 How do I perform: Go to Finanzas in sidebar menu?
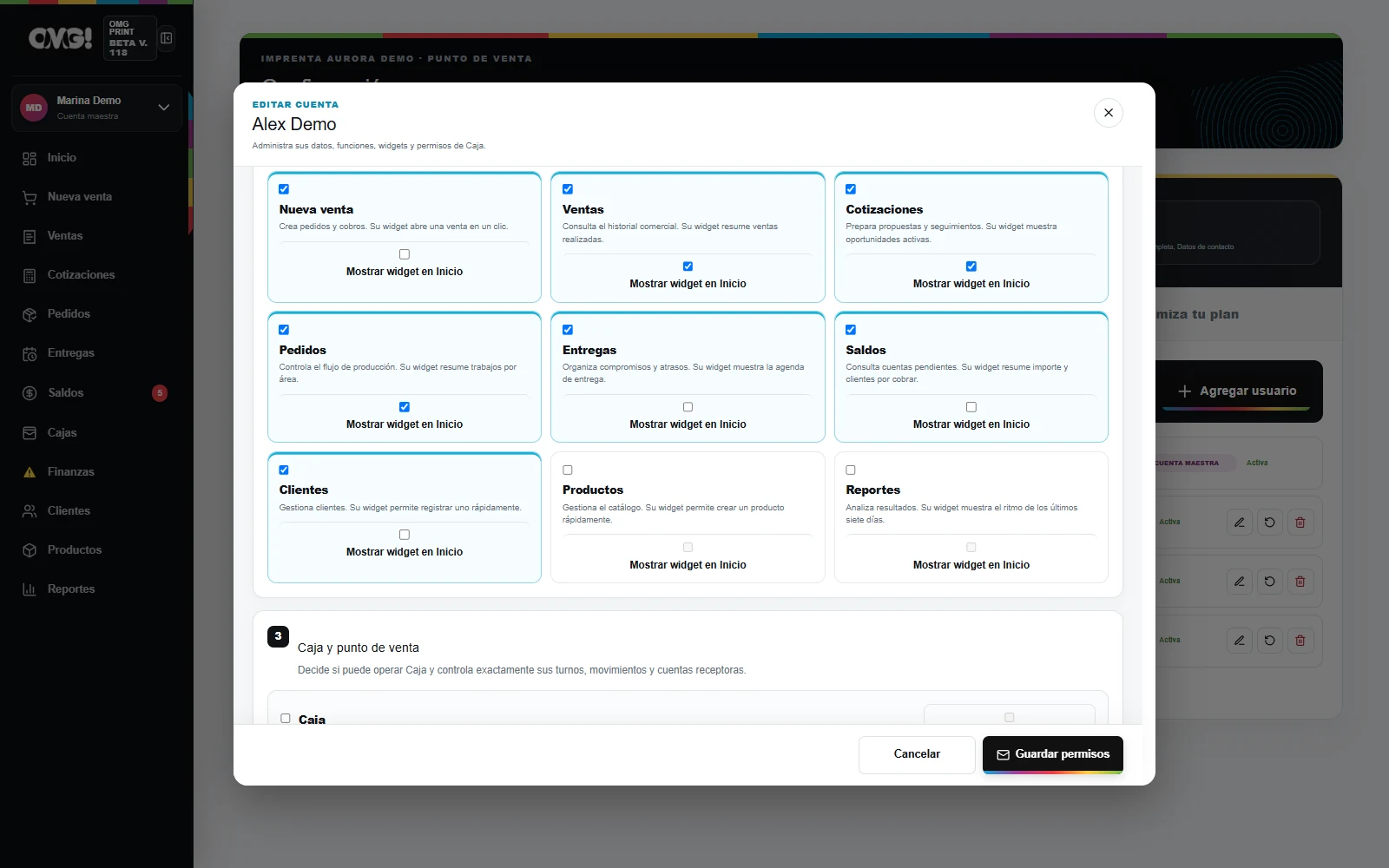(x=71, y=472)
